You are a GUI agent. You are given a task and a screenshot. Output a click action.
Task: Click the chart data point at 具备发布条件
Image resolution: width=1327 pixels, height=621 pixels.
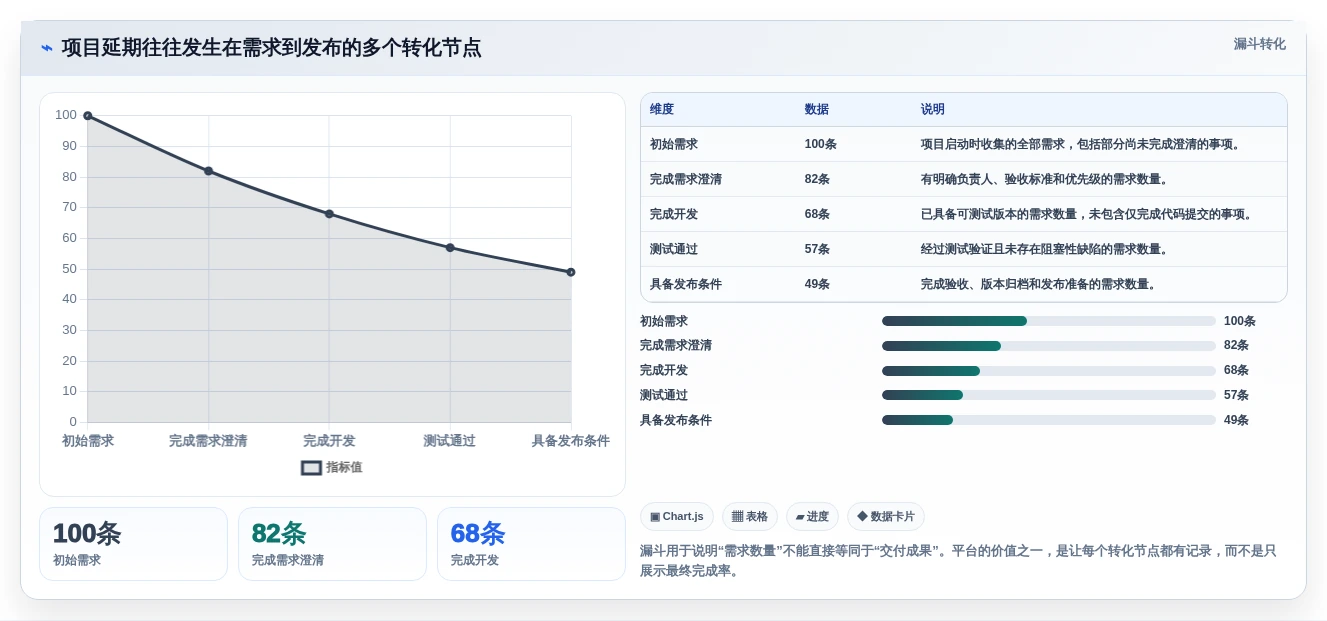pos(571,272)
